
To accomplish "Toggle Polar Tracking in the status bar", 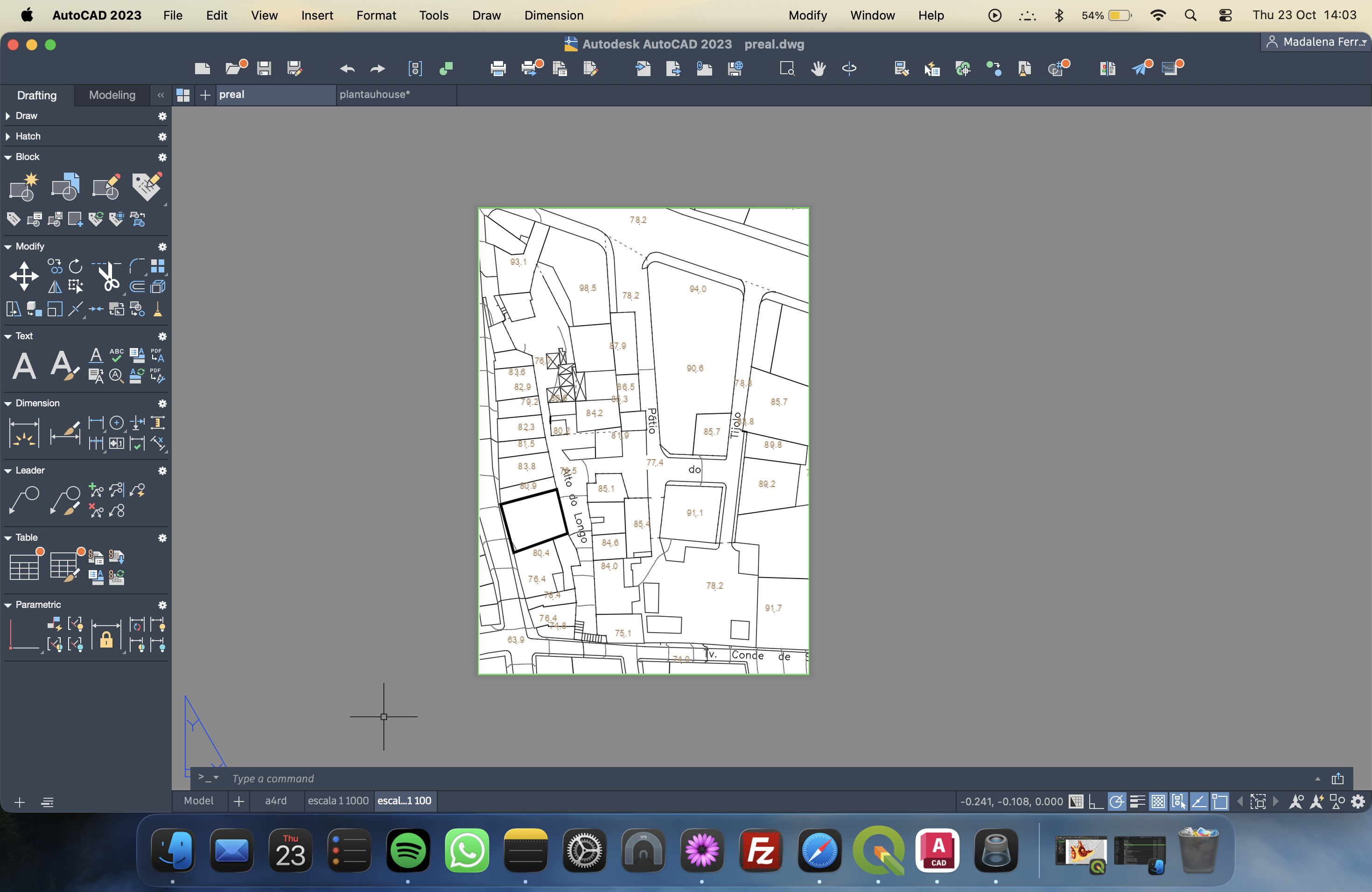I will (x=1117, y=801).
